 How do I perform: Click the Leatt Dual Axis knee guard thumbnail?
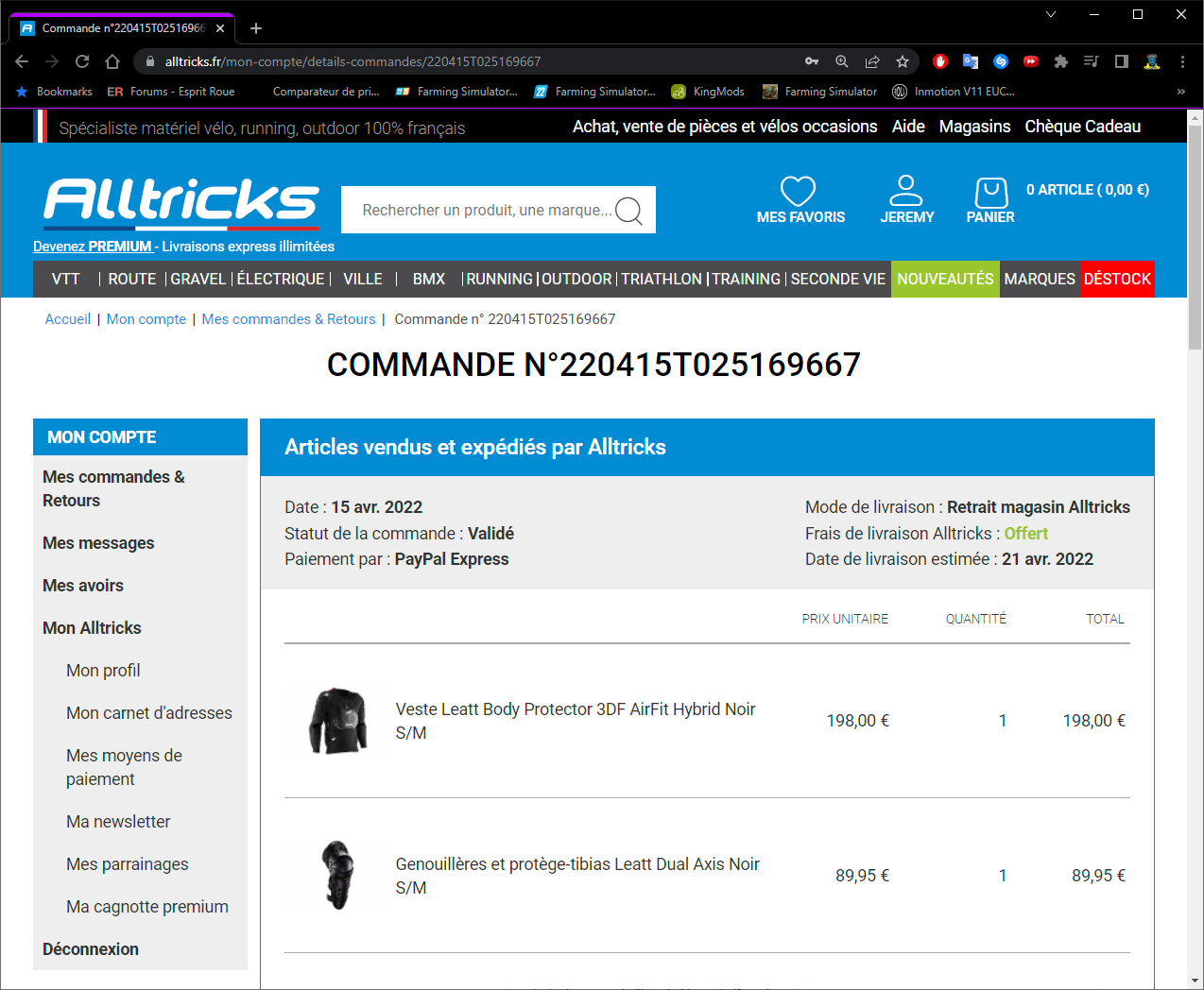pos(337,876)
